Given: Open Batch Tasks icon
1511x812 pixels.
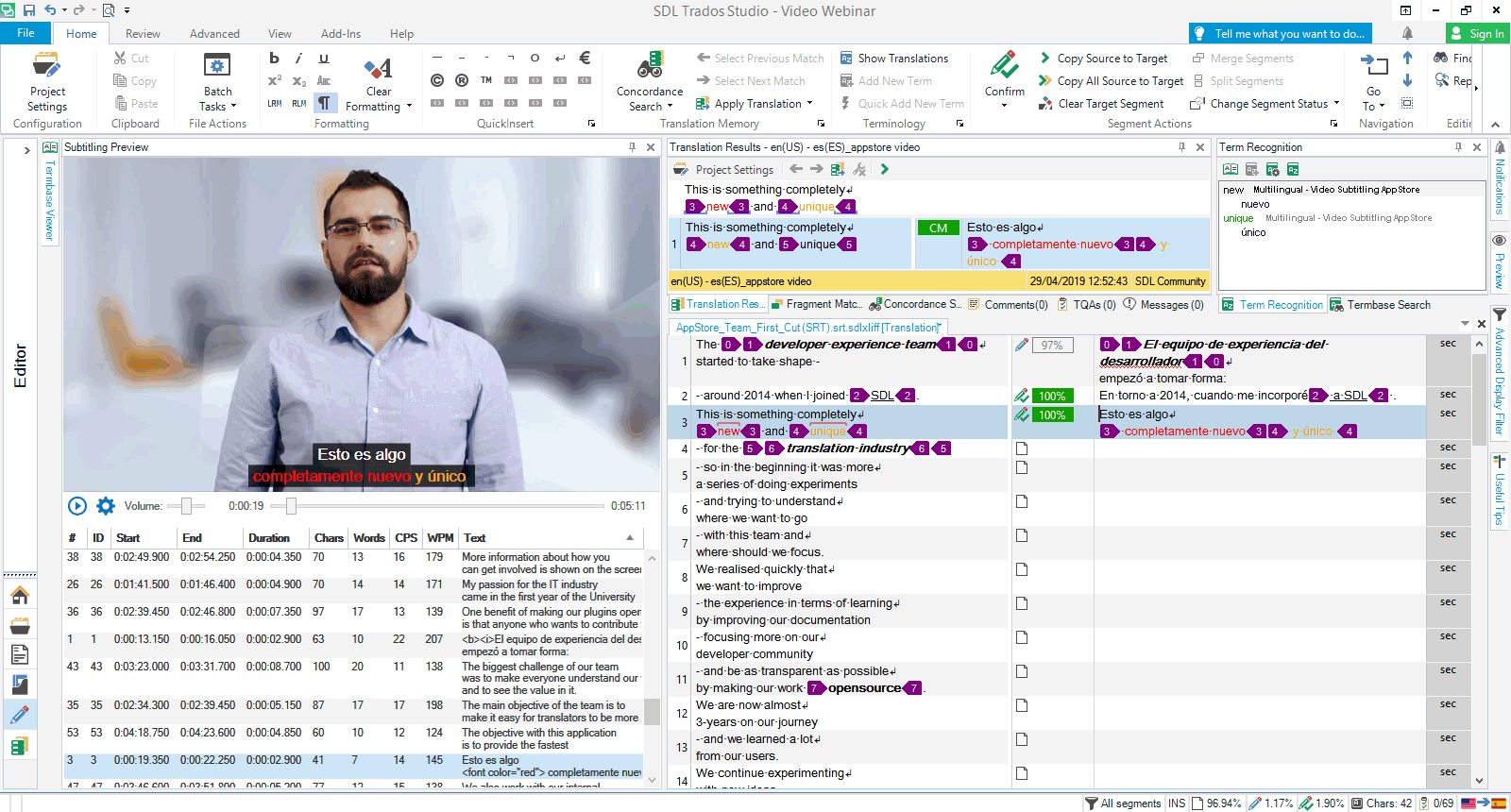Looking at the screenshot, I should coord(217,66).
